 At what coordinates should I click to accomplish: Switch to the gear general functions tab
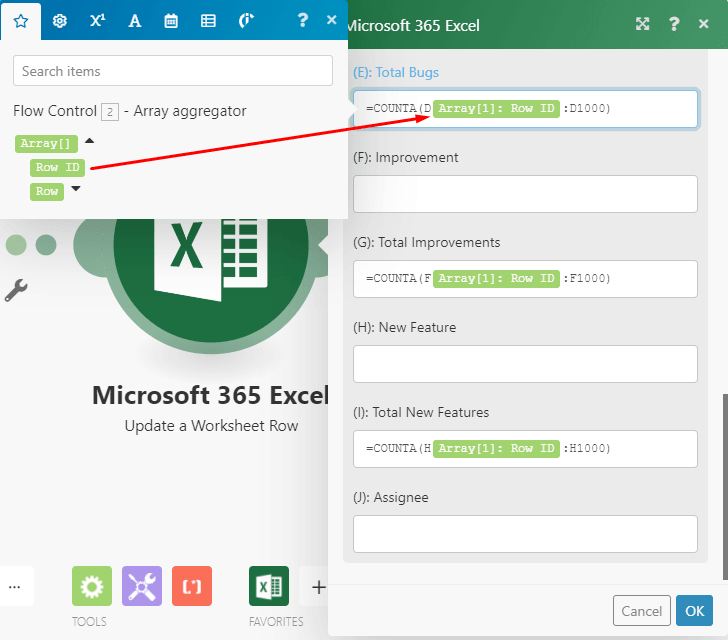point(59,20)
